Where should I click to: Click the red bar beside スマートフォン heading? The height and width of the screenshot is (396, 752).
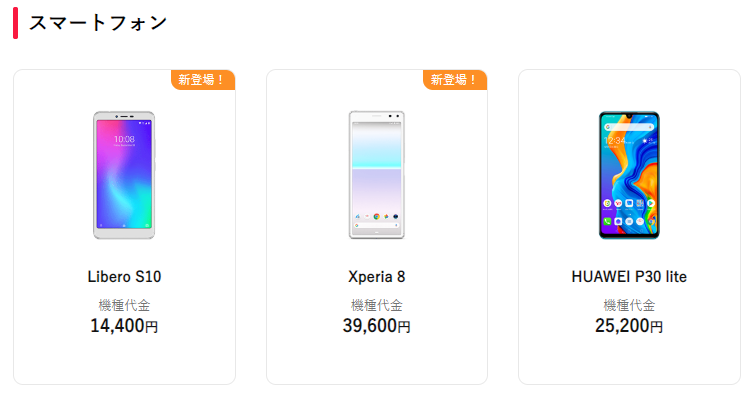[15, 23]
